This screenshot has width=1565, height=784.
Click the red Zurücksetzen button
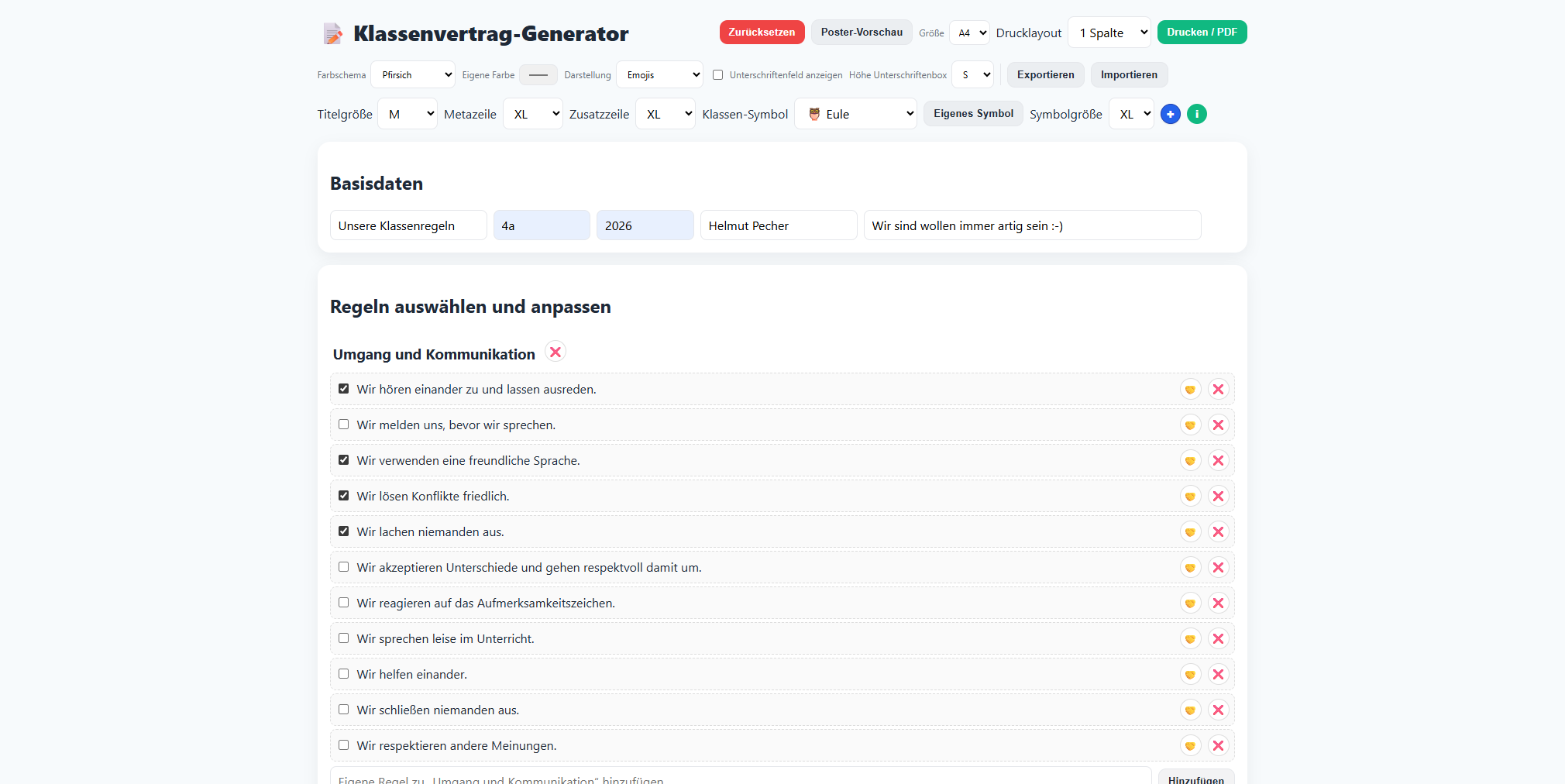[762, 33]
